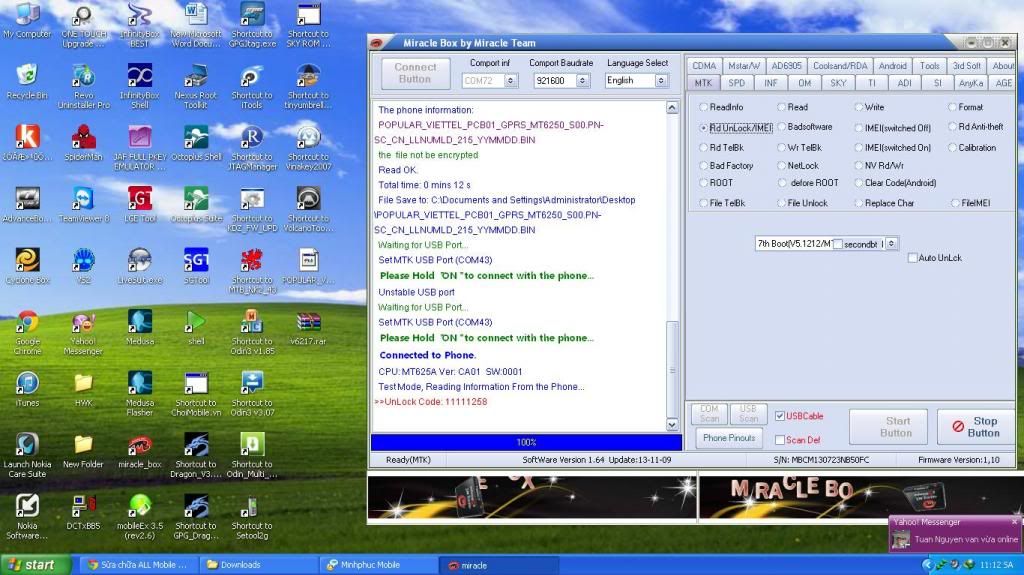Viewport: 1024px width, 575px height.
Task: Launch mobileEx 3.5 desktop icon
Action: click(x=140, y=517)
